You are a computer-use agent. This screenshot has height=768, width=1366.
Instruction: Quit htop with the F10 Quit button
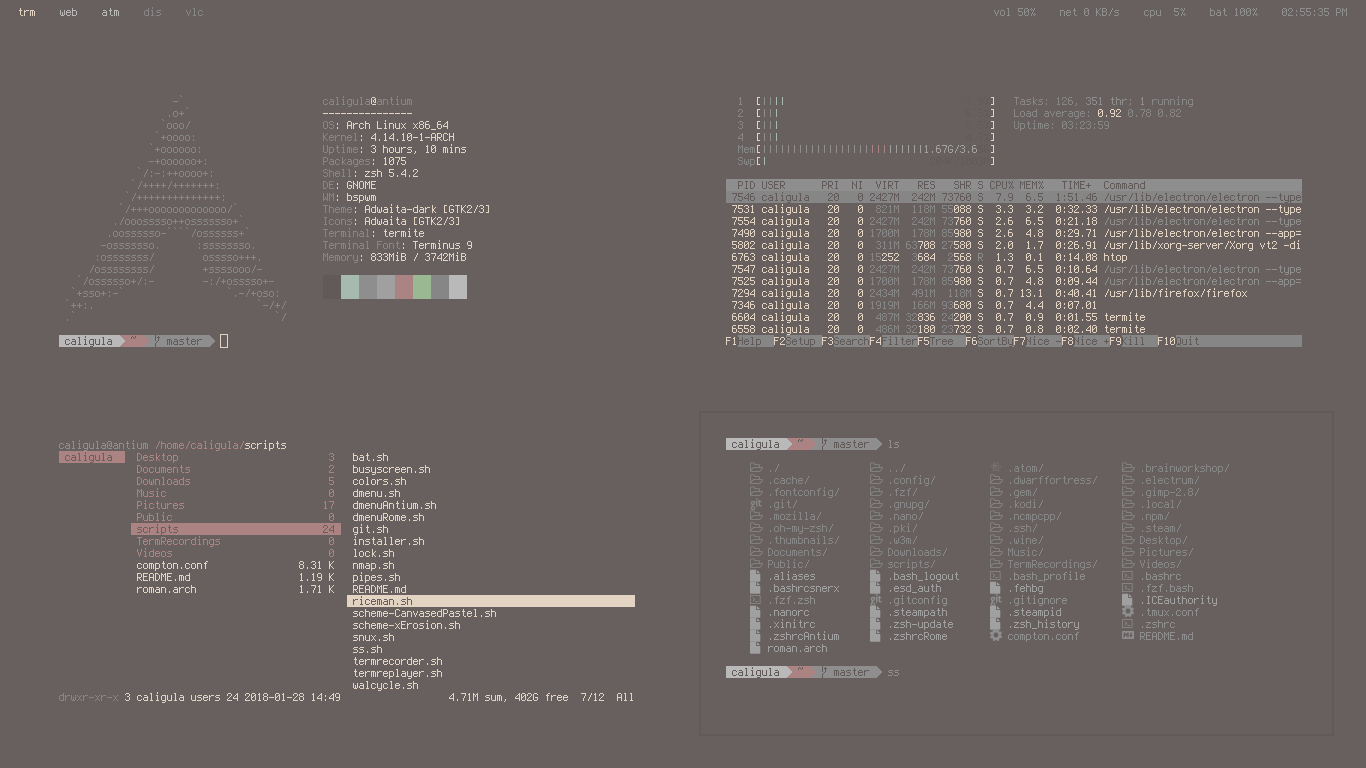(x=1178, y=341)
